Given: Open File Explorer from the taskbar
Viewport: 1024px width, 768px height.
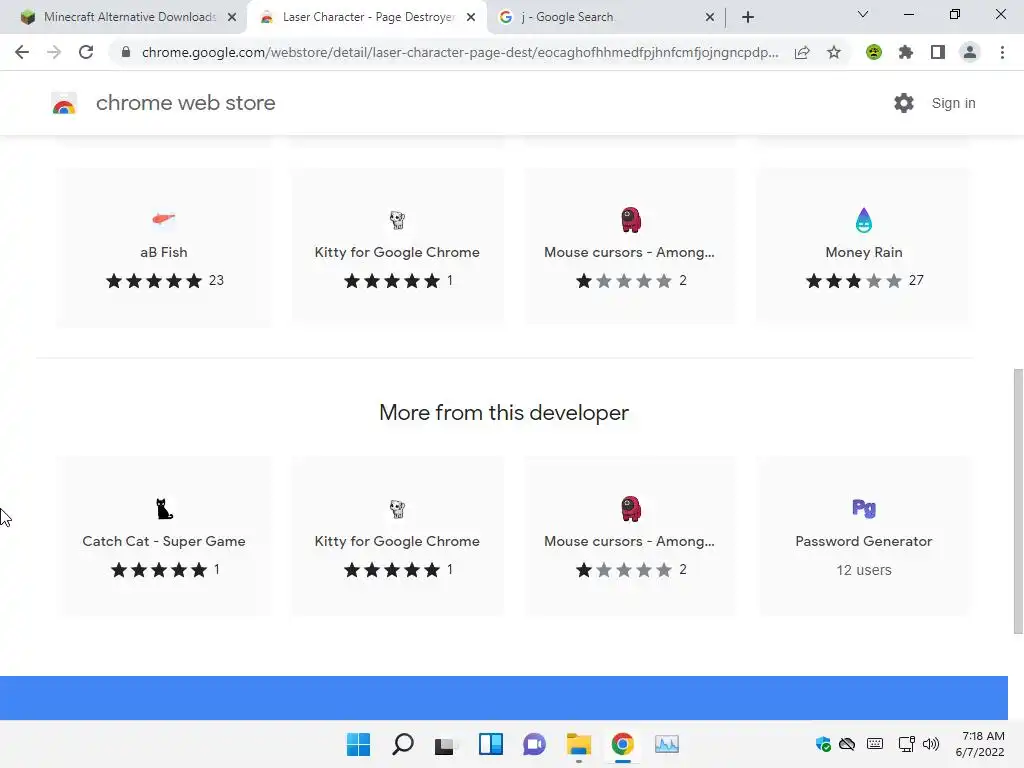Looking at the screenshot, I should (578, 744).
